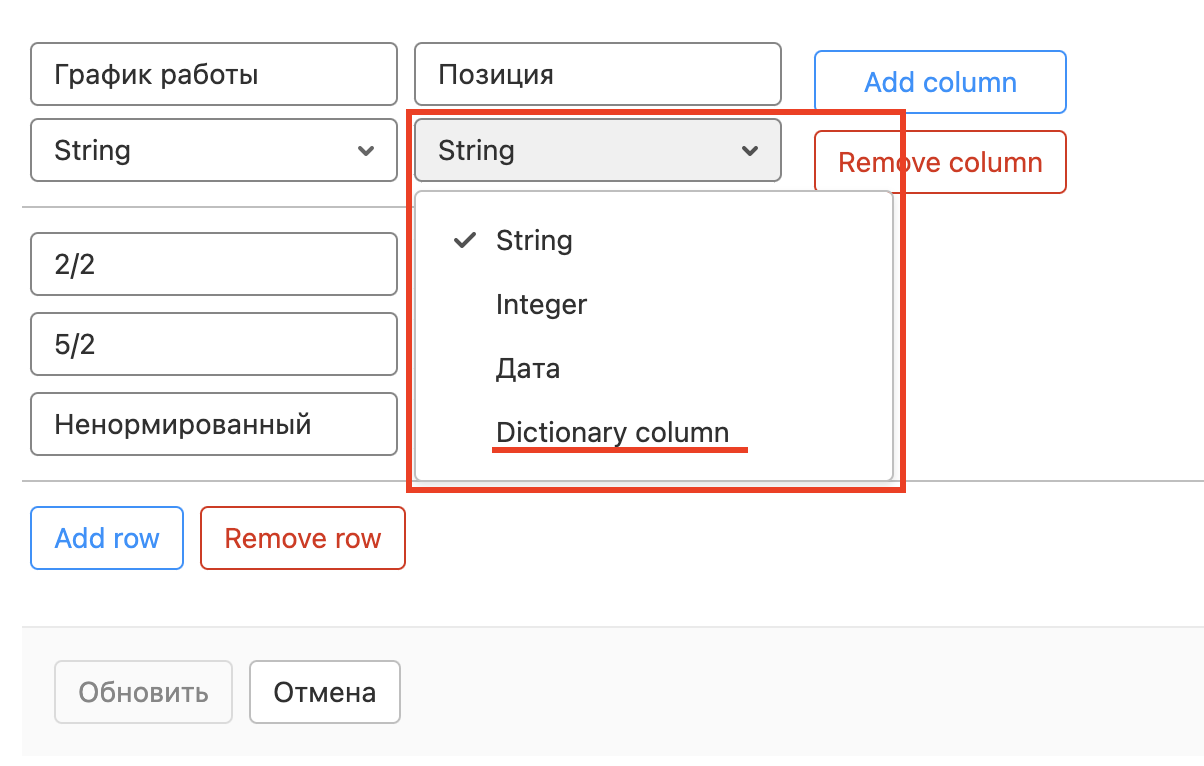
Task: Click the 2/2 row value field
Action: tap(214, 265)
